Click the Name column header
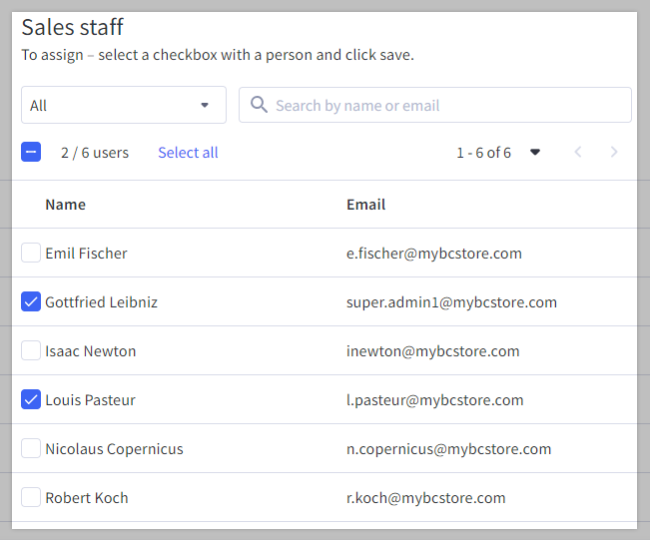Viewport: 650px width, 540px height. (65, 204)
